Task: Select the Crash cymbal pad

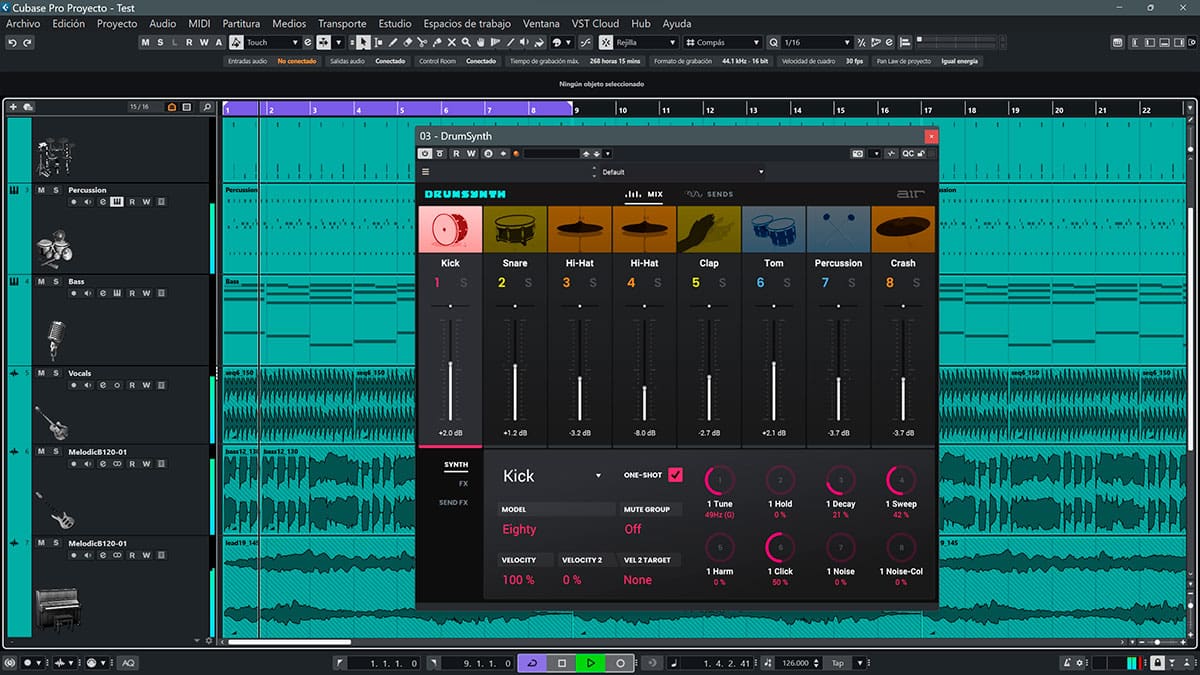Action: pyautogui.click(x=903, y=229)
